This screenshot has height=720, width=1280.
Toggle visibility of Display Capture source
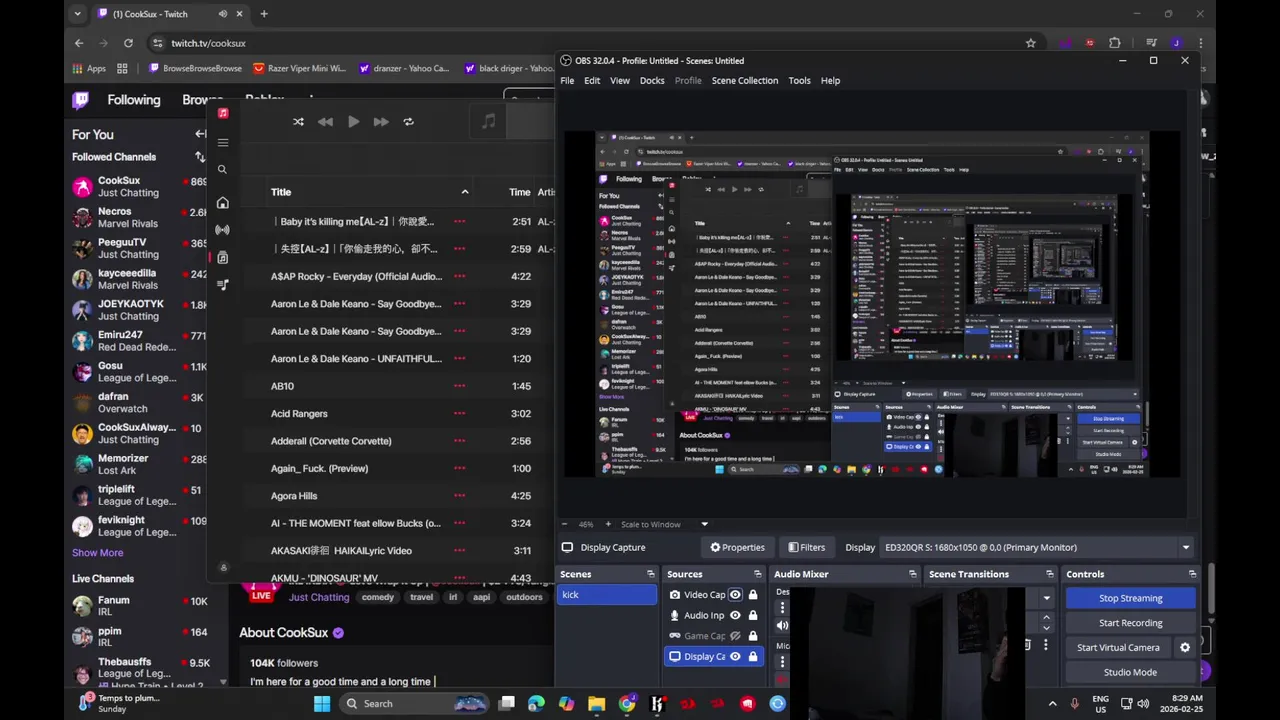735,657
